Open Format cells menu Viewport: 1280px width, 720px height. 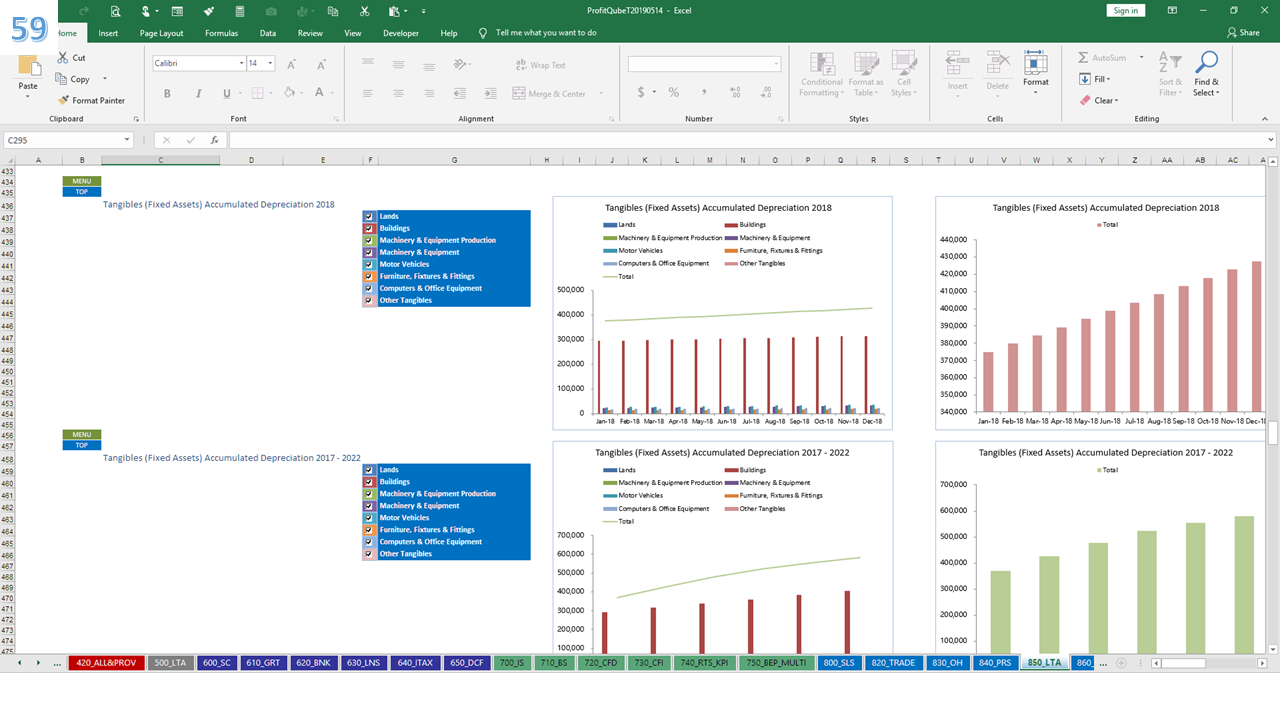(1036, 73)
